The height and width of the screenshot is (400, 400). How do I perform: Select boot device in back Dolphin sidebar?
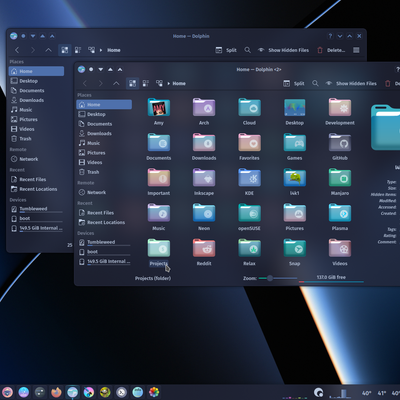[36, 219]
